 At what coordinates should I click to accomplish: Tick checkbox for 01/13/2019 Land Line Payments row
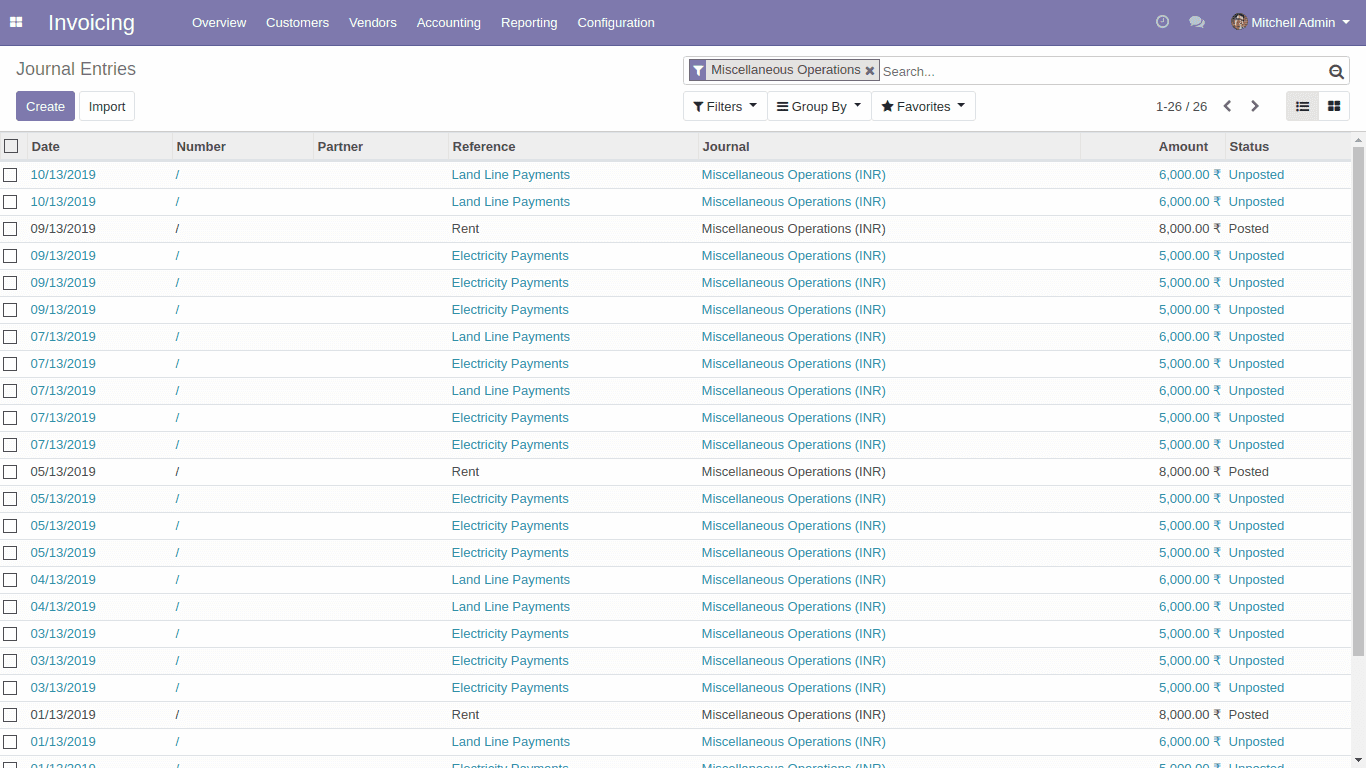pos(10,742)
